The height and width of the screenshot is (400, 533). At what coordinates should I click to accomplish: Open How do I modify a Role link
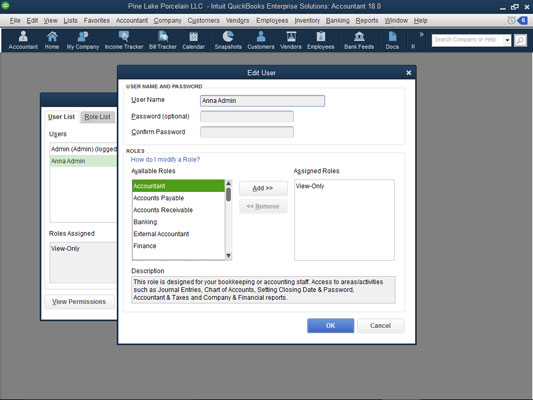pos(165,159)
